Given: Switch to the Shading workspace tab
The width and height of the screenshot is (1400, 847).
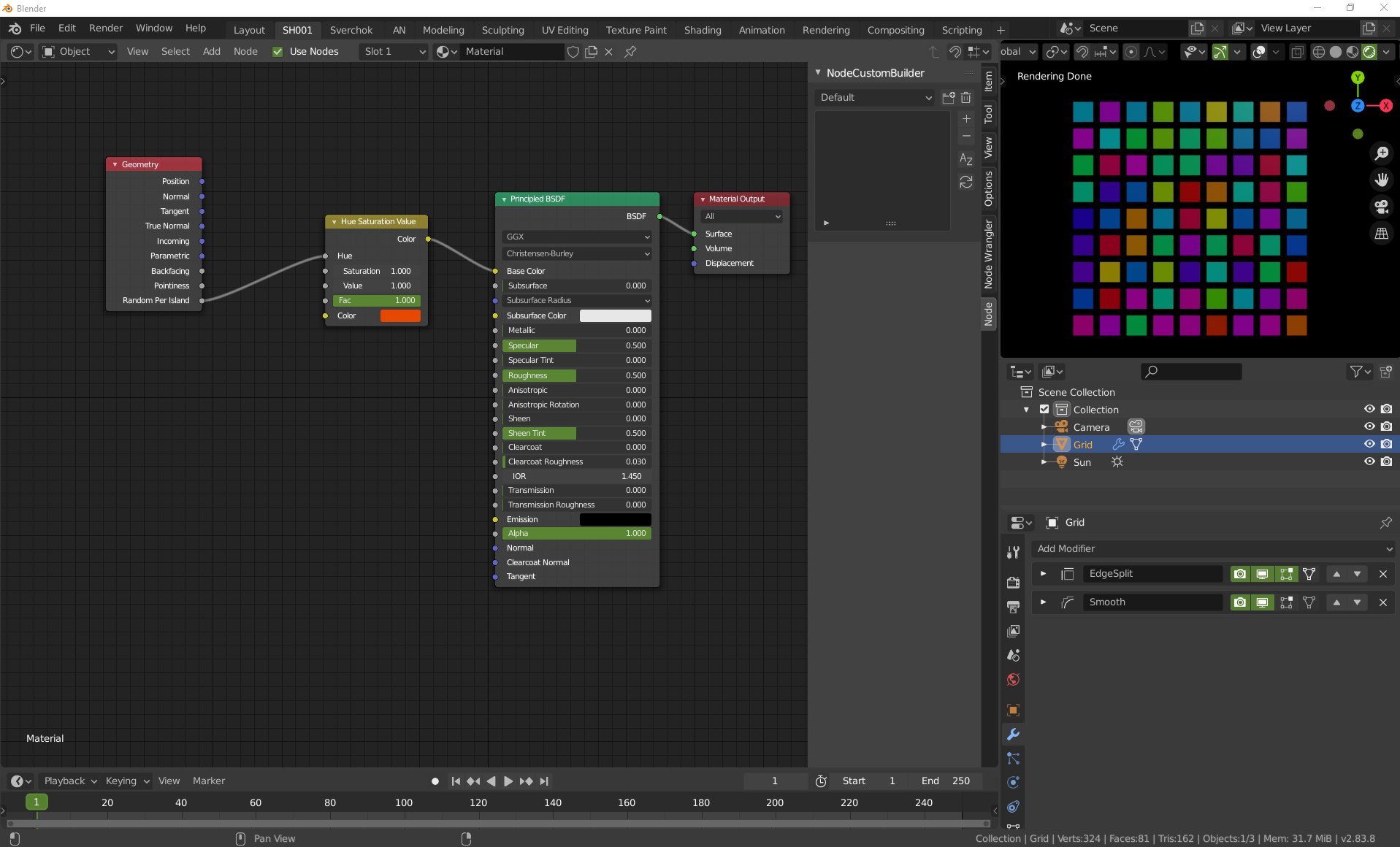Looking at the screenshot, I should 702,30.
